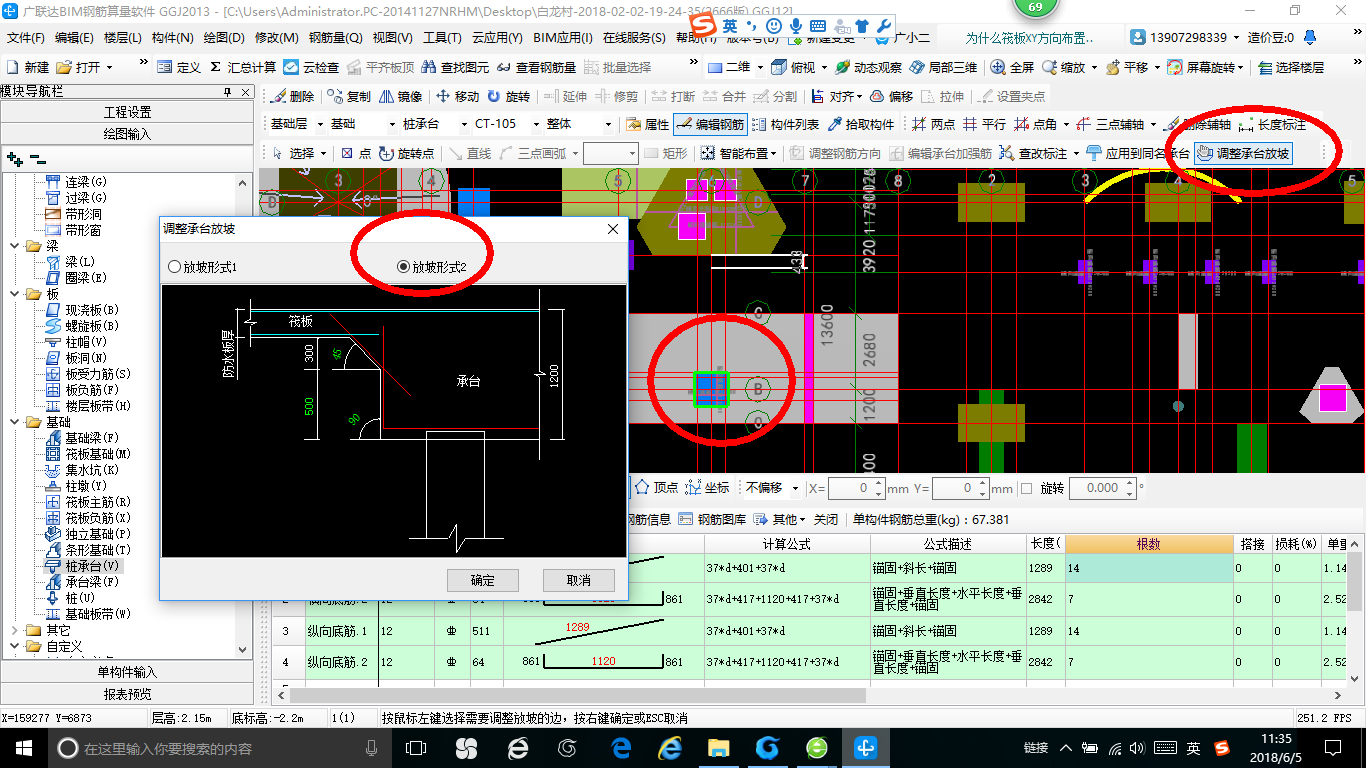Viewport: 1366px width, 768px height.
Task: Click 长度标注 length dimension tool
Action: point(1271,124)
